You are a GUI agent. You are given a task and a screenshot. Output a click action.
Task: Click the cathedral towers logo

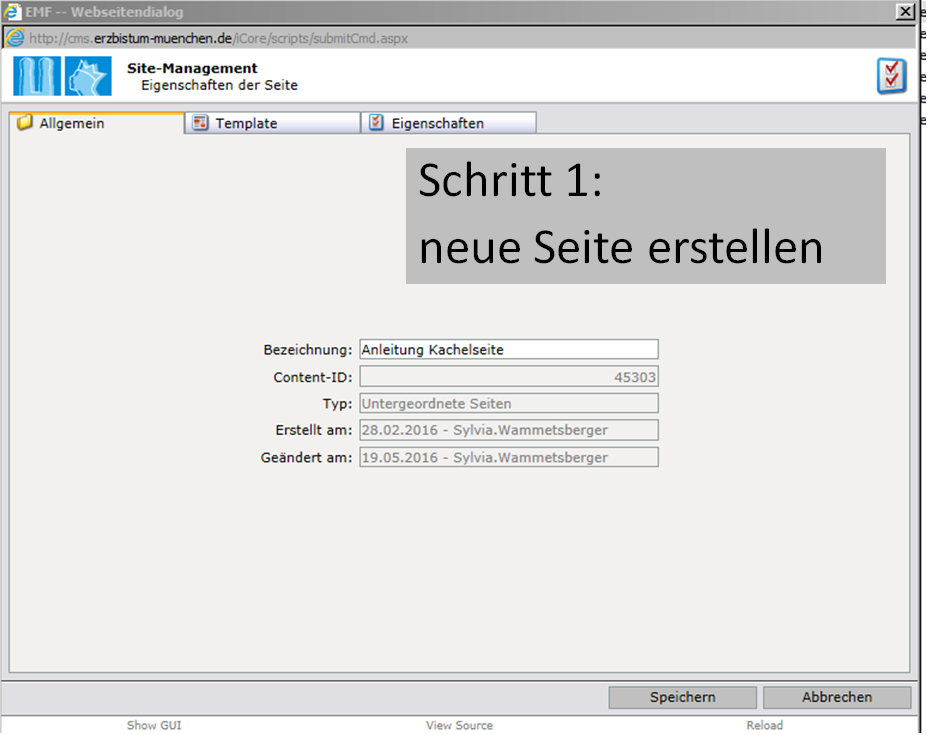[x=37, y=76]
